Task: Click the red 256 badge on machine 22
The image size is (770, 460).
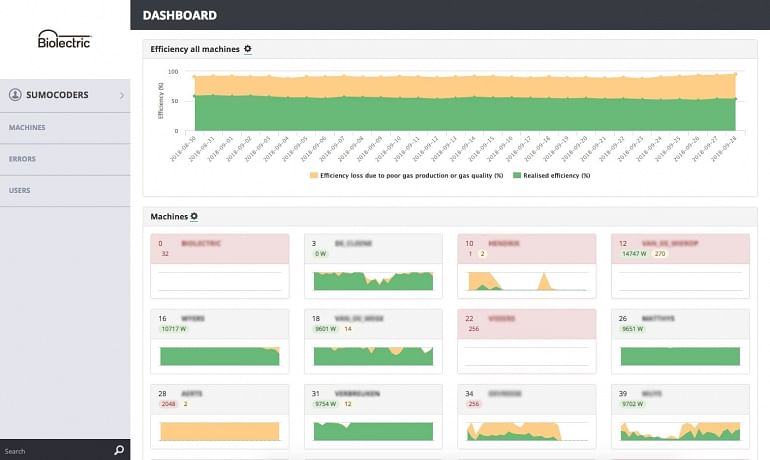Action: 473,329
